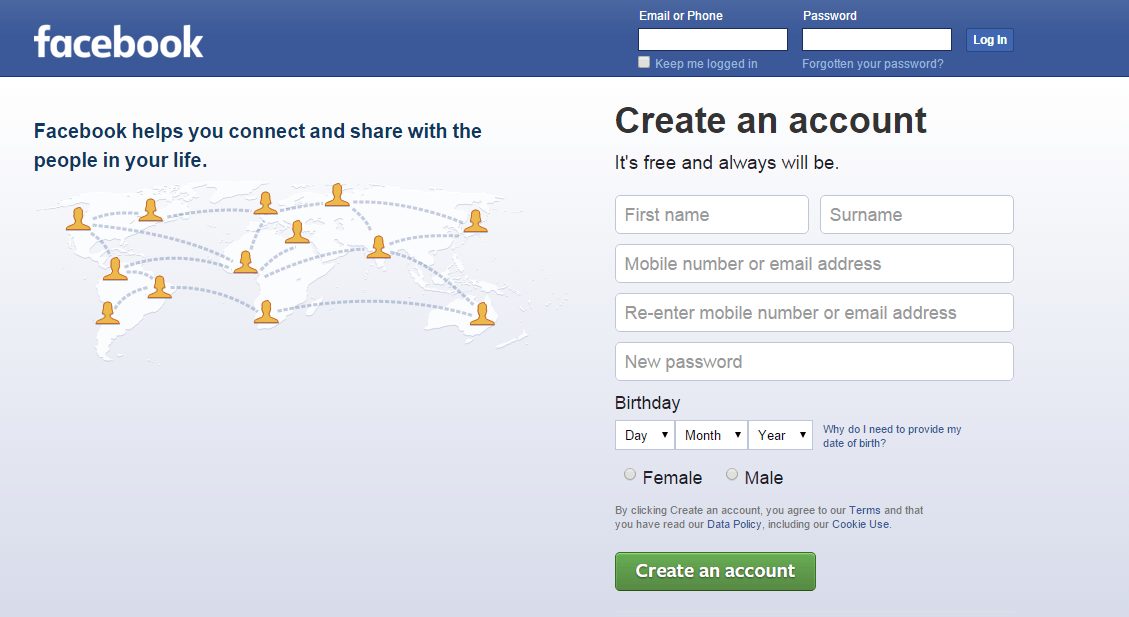Click the Email or Phone login field
Viewport: 1129px width, 617px height.
pyautogui.click(x=712, y=39)
